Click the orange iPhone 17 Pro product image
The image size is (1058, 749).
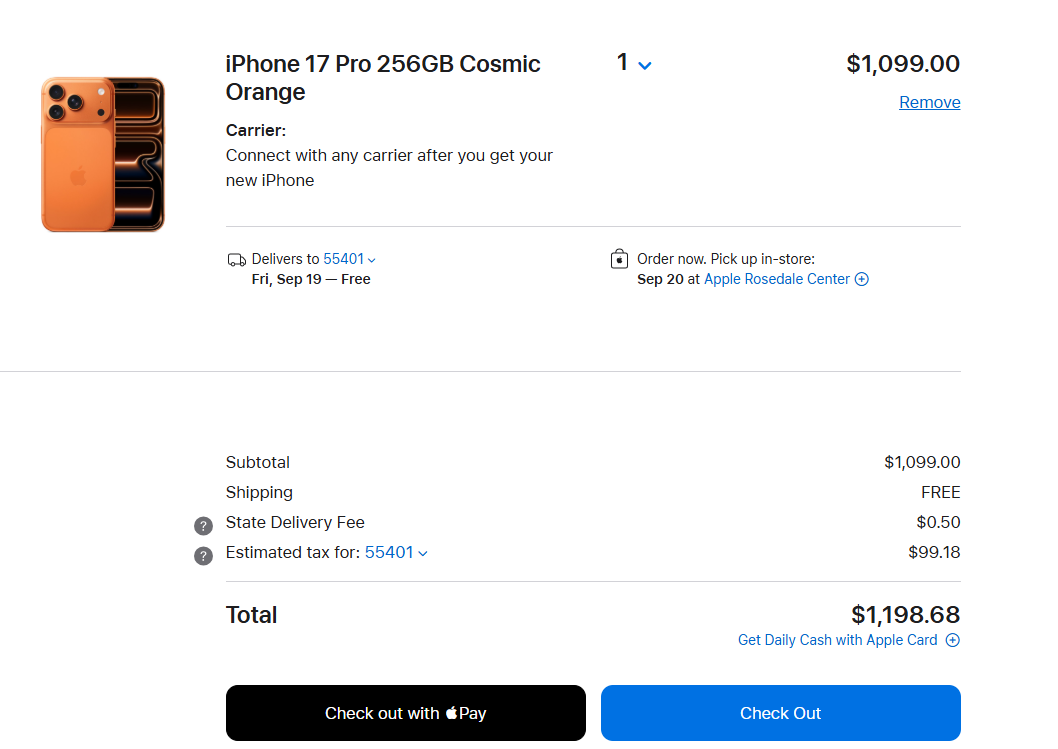(103, 155)
